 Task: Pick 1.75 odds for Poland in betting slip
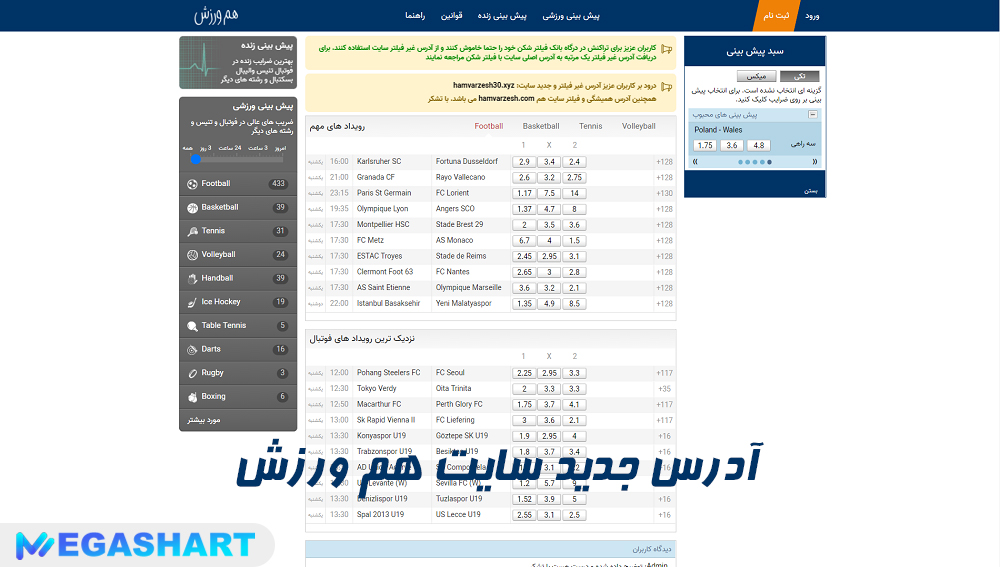[705, 145]
